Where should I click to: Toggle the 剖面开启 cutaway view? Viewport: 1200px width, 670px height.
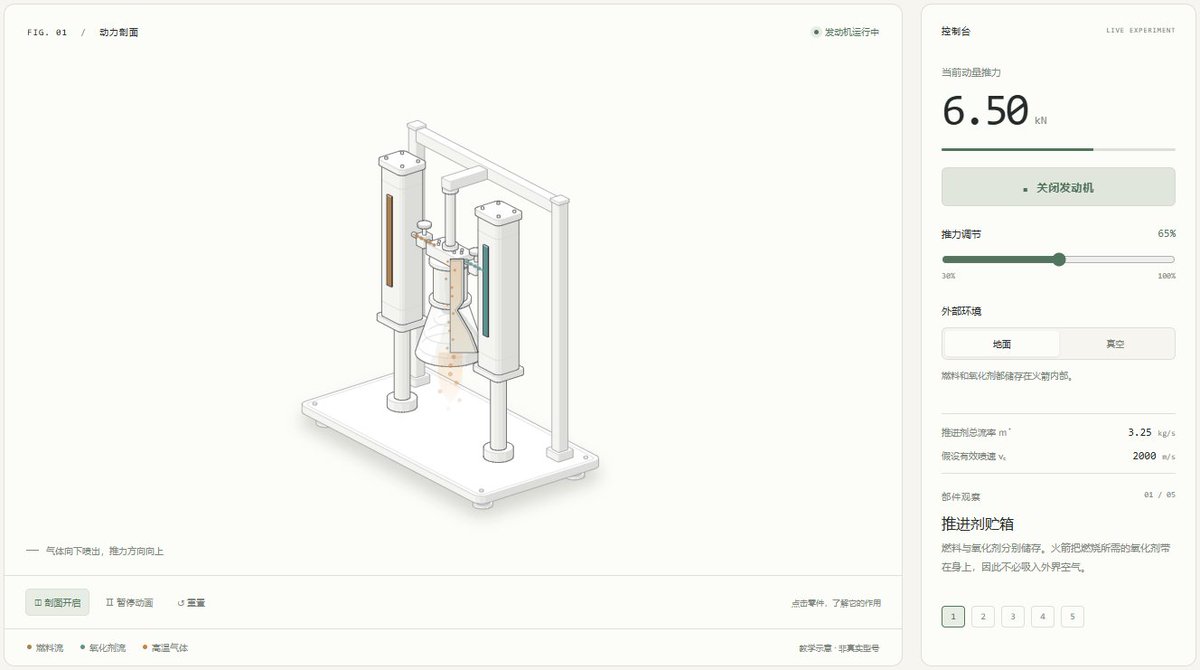point(57,602)
